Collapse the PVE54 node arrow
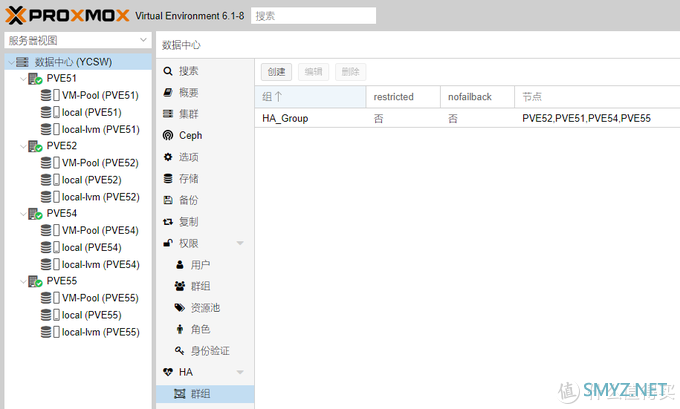 pyautogui.click(x=23, y=214)
